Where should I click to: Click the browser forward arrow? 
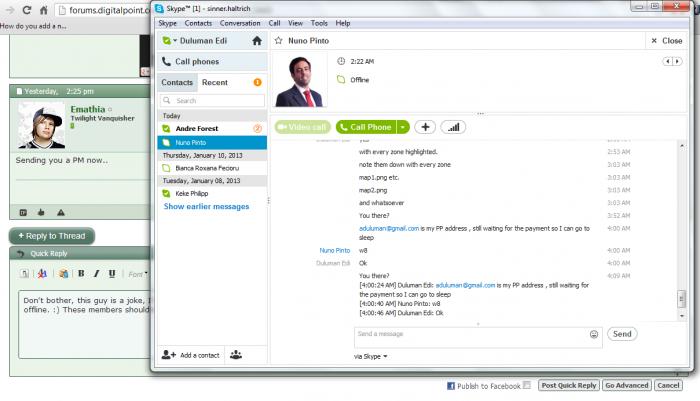[x=10, y=10]
